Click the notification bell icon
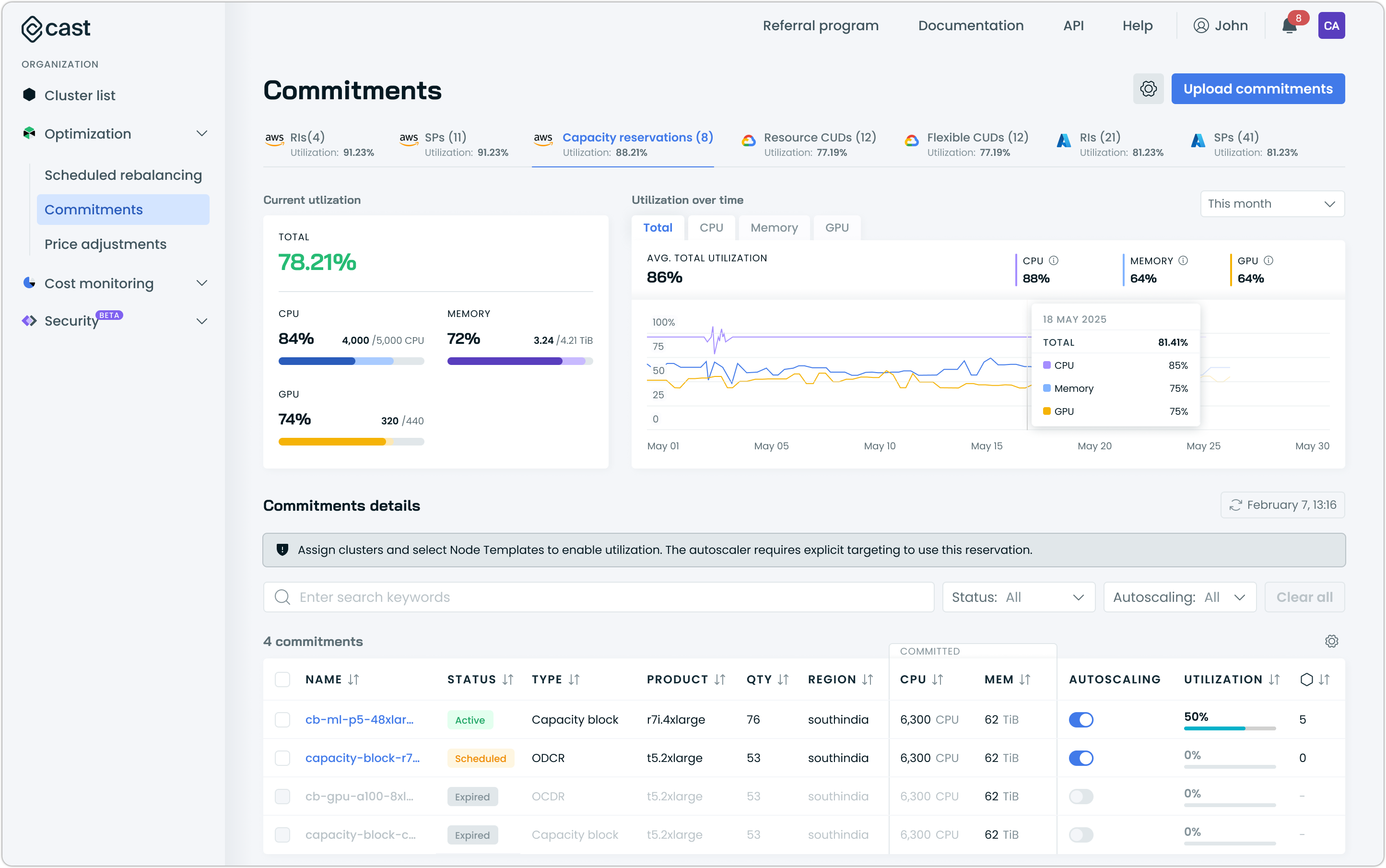The image size is (1386, 868). pyautogui.click(x=1289, y=26)
